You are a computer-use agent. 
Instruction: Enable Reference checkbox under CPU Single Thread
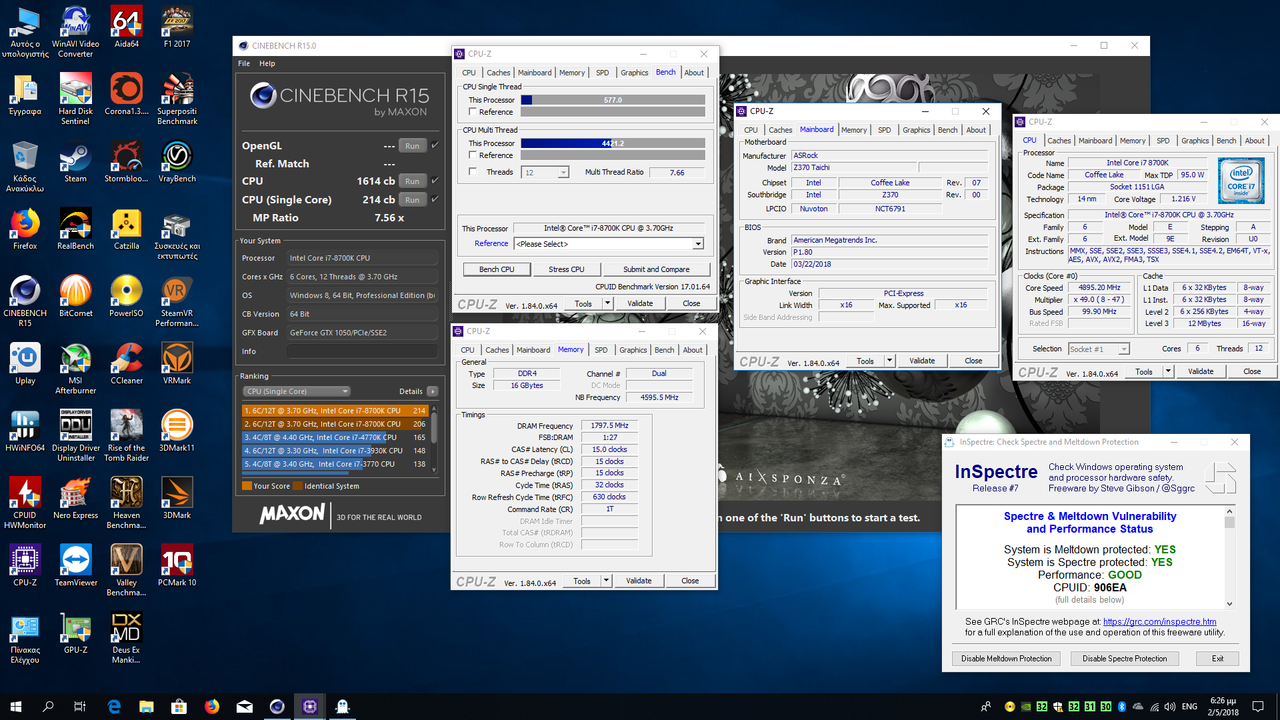(472, 112)
